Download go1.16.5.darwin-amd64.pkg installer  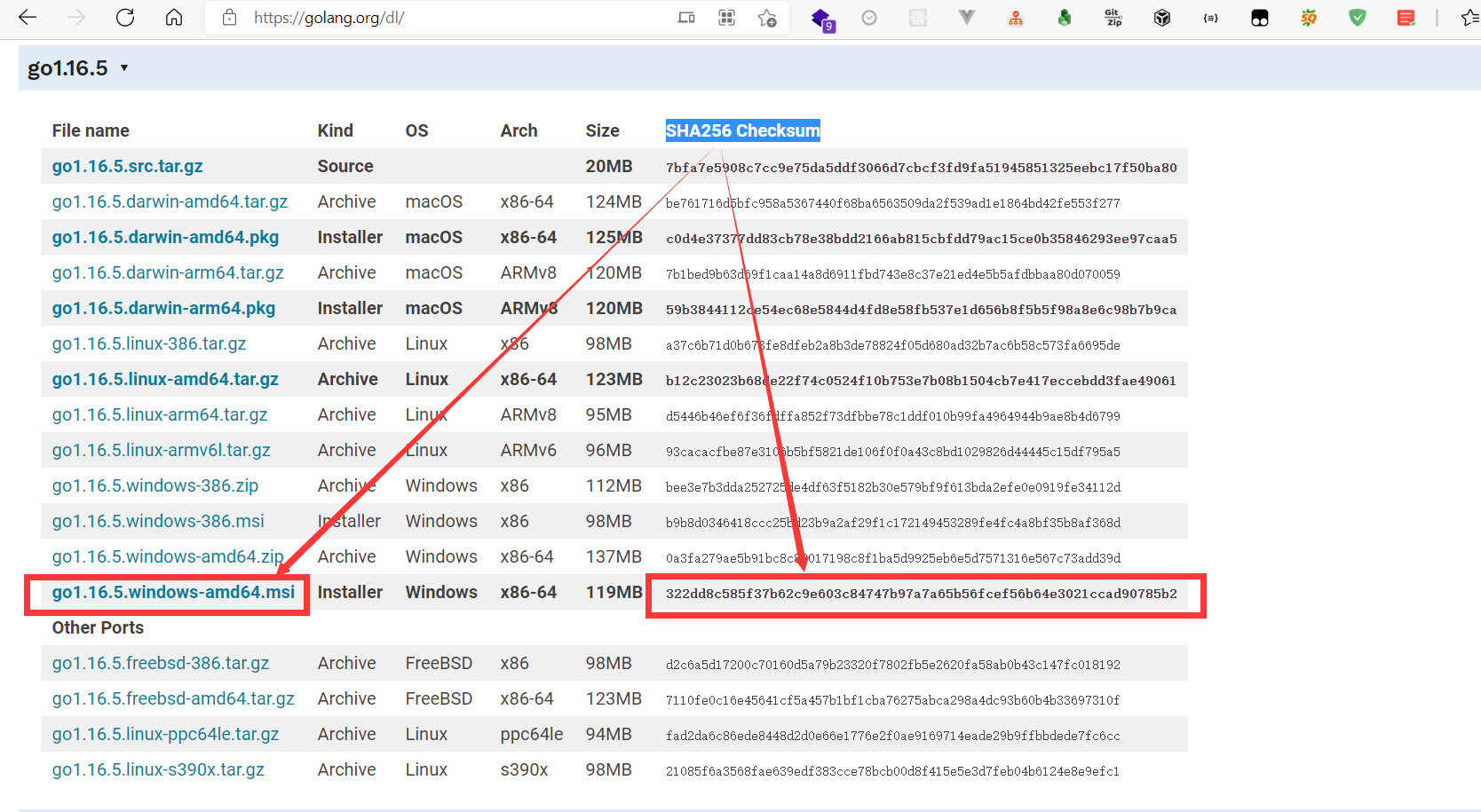pos(165,237)
